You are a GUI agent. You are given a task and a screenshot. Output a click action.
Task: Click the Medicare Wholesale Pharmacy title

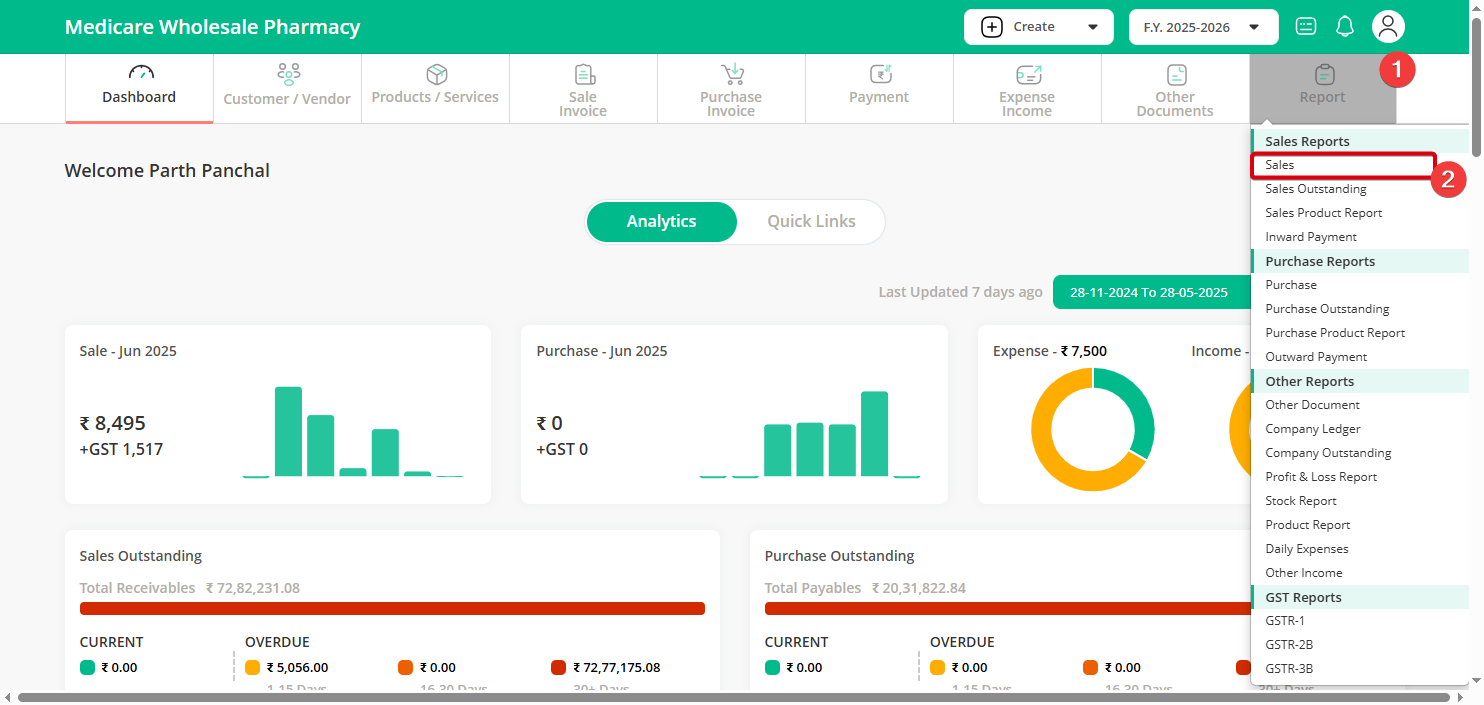212,27
